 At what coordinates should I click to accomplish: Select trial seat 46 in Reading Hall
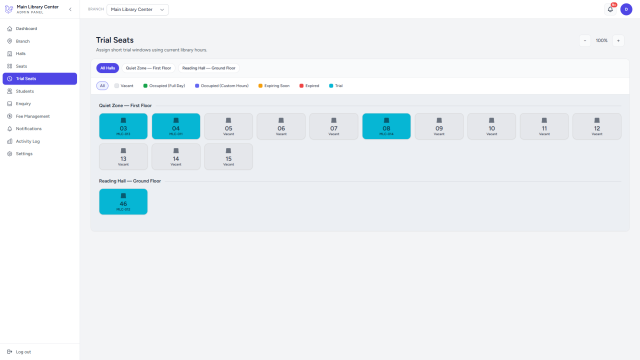point(123,202)
